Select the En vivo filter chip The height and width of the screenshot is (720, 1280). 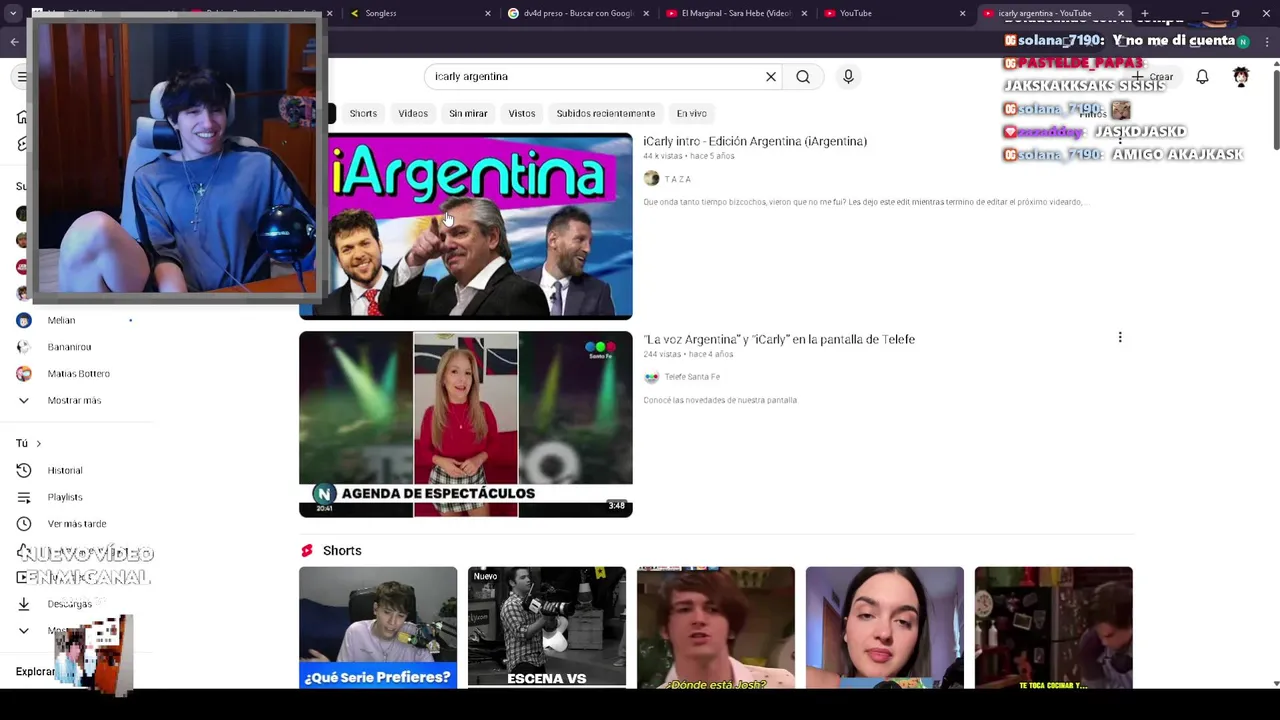(691, 113)
